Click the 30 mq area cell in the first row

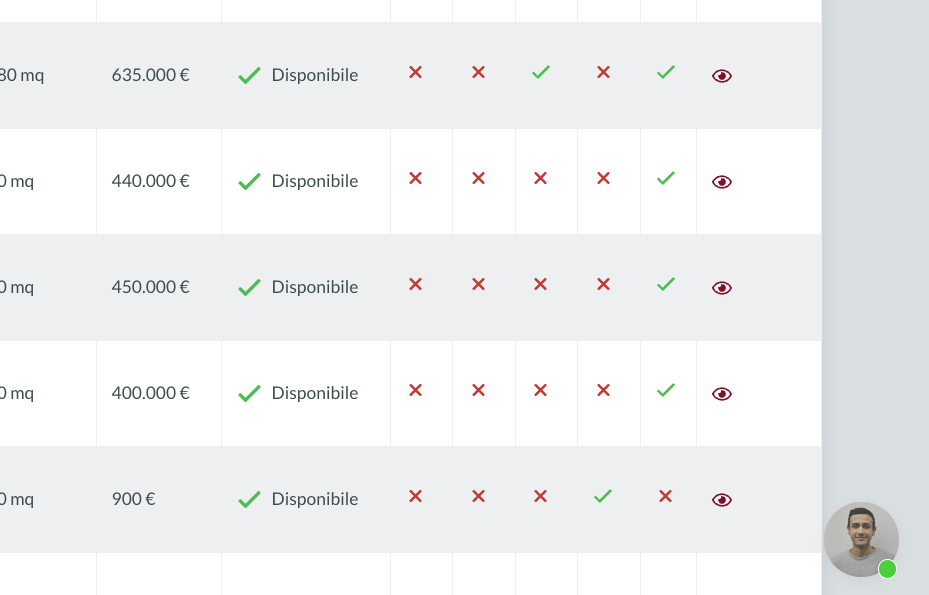click(22, 75)
